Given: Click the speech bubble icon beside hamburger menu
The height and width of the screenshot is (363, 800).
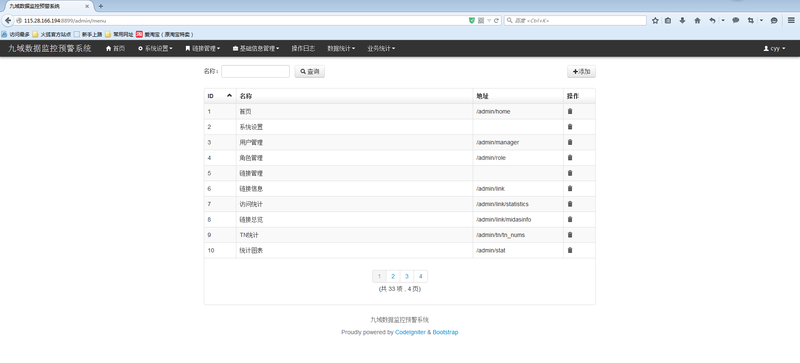Looking at the screenshot, I should [x=774, y=20].
